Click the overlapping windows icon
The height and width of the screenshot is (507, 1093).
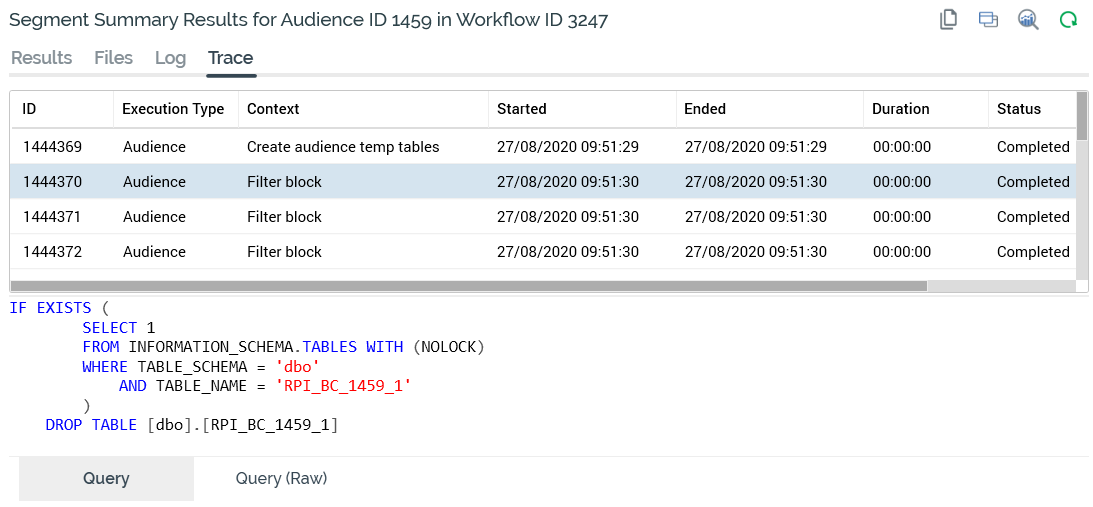[988, 20]
